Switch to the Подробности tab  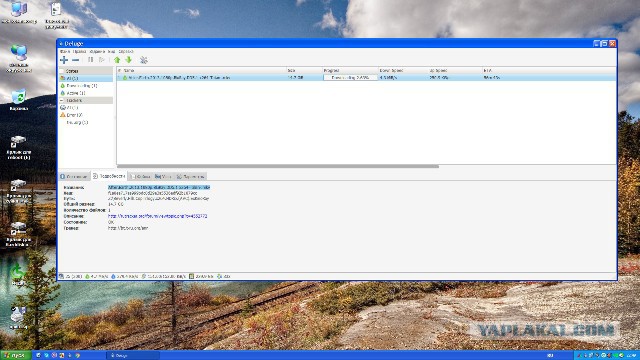[x=109, y=176]
